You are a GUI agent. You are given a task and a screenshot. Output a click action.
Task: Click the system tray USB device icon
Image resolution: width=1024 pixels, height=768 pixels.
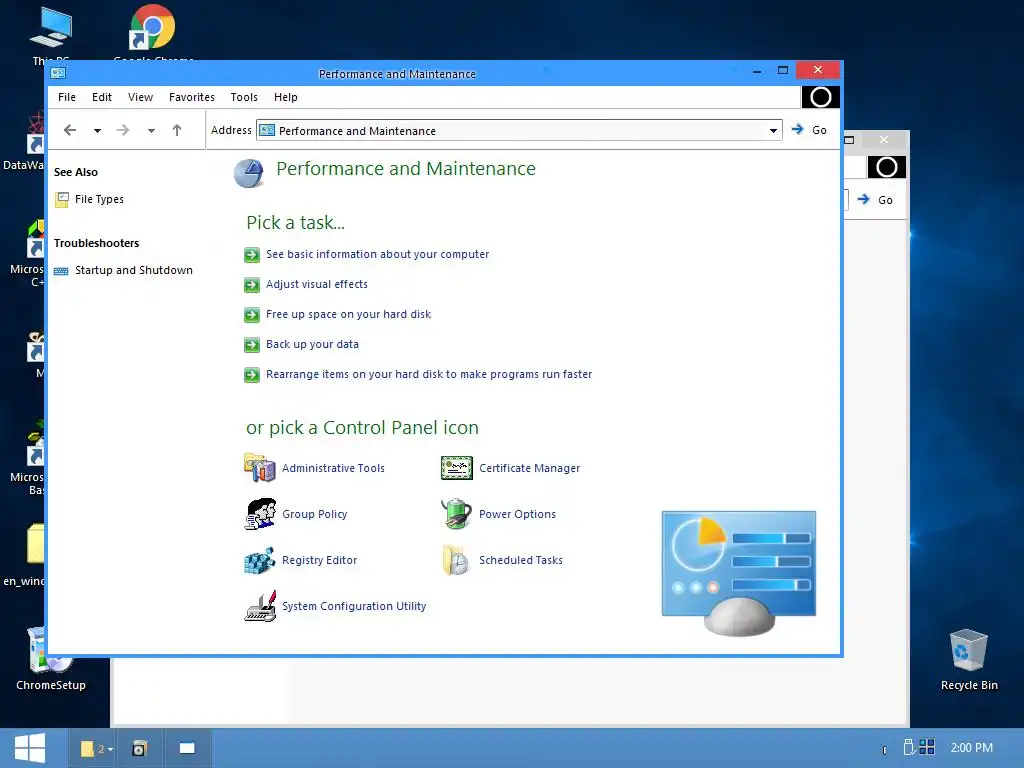click(x=908, y=747)
